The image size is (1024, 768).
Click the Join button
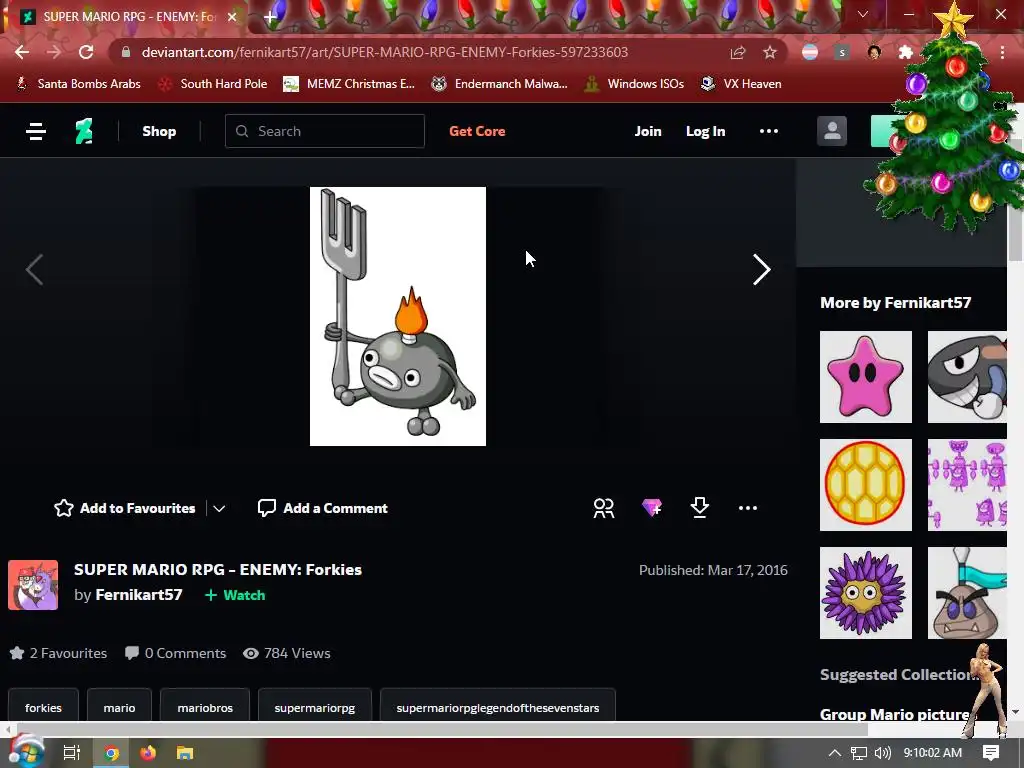(x=648, y=131)
